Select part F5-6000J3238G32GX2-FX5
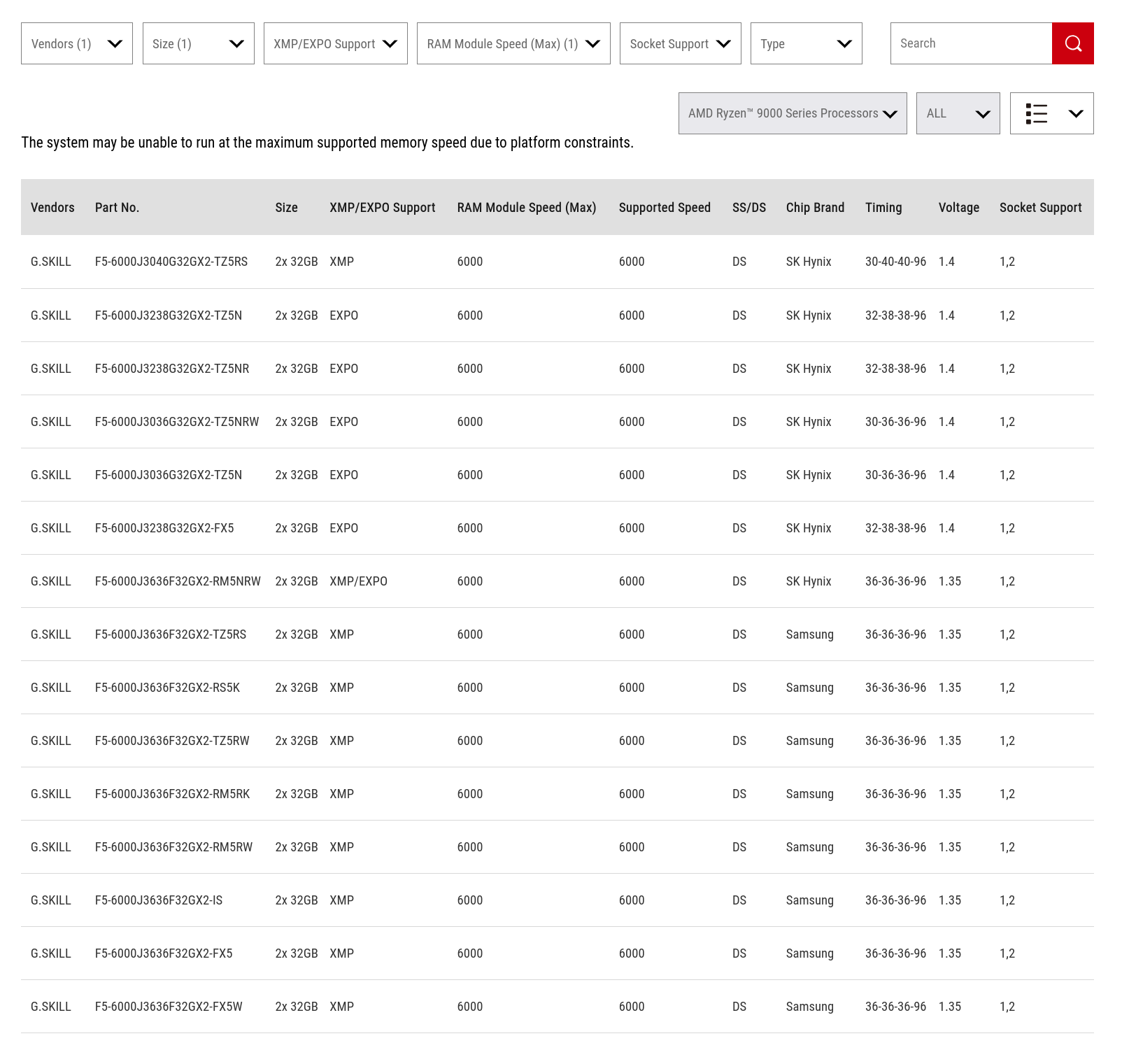The image size is (1129, 1064). pos(164,528)
